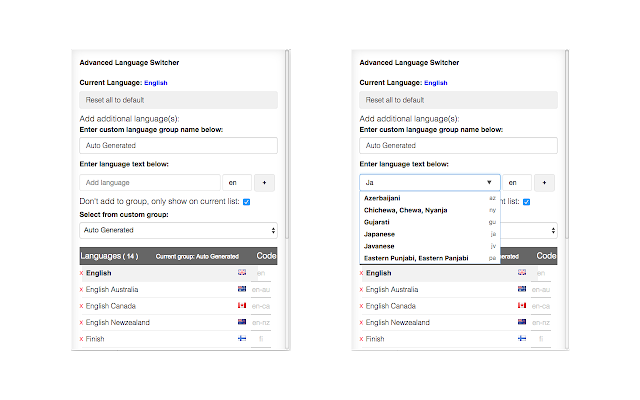Viewport: 640px width, 400px height.
Task: Remove English Newzealand via red x in left panel
Action: 81,322
